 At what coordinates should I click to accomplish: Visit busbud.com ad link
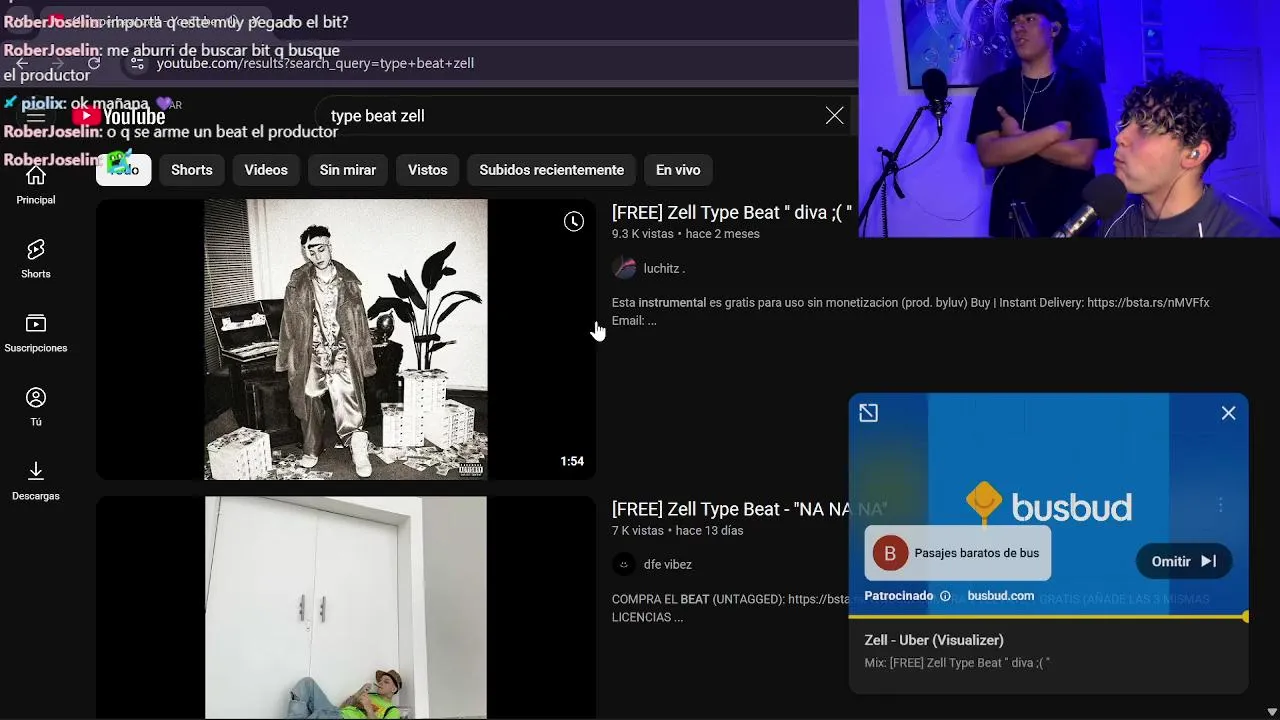(x=1001, y=596)
